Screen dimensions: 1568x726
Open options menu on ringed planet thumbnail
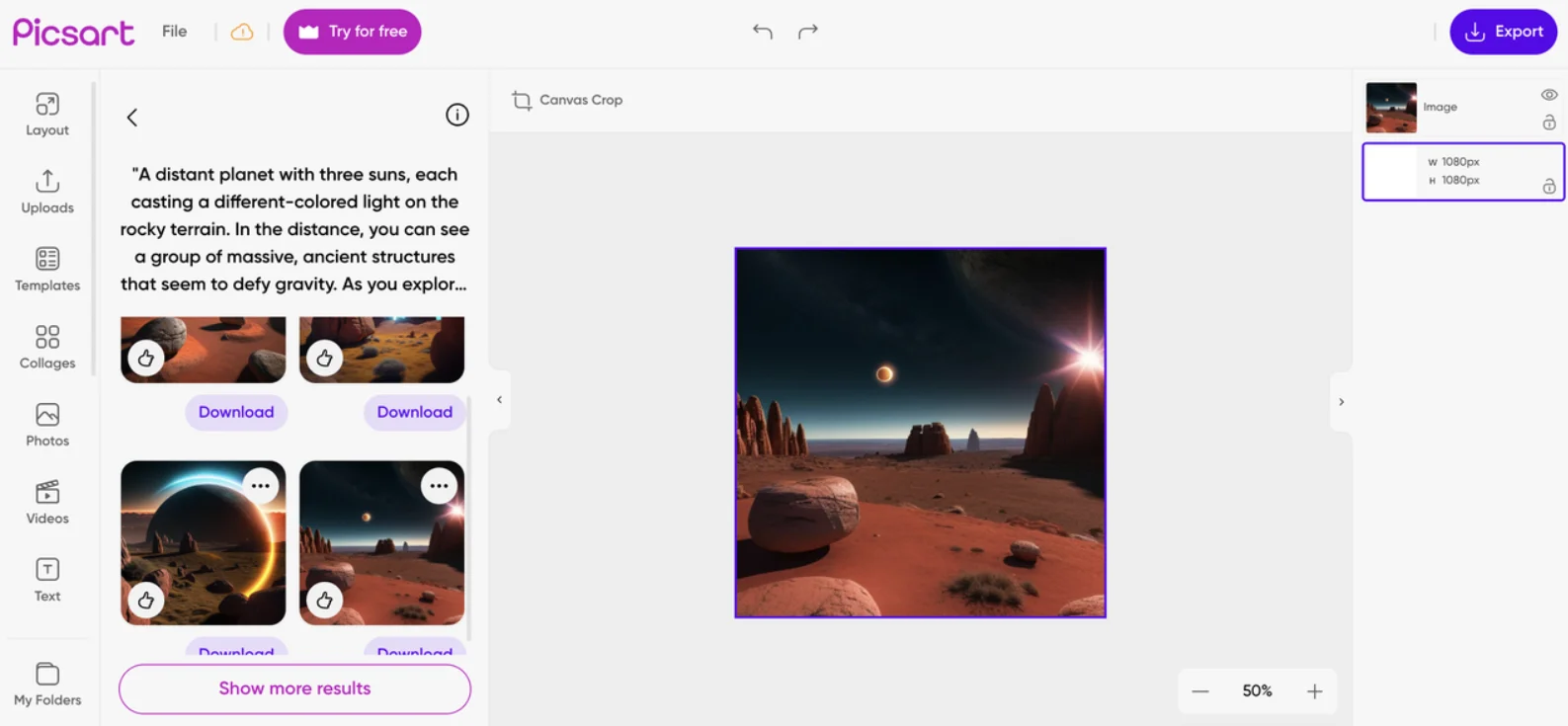261,486
